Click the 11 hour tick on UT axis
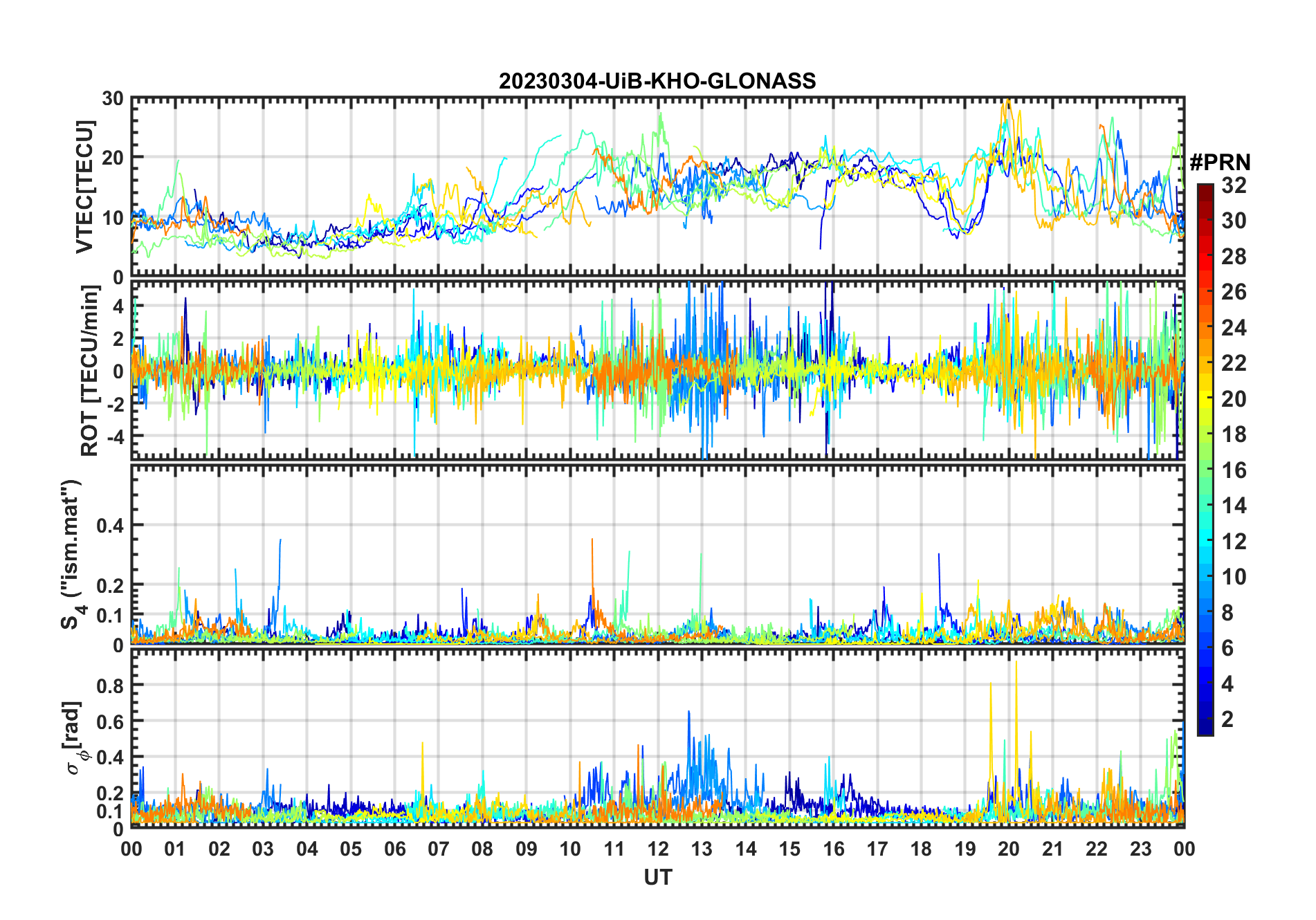 (614, 849)
